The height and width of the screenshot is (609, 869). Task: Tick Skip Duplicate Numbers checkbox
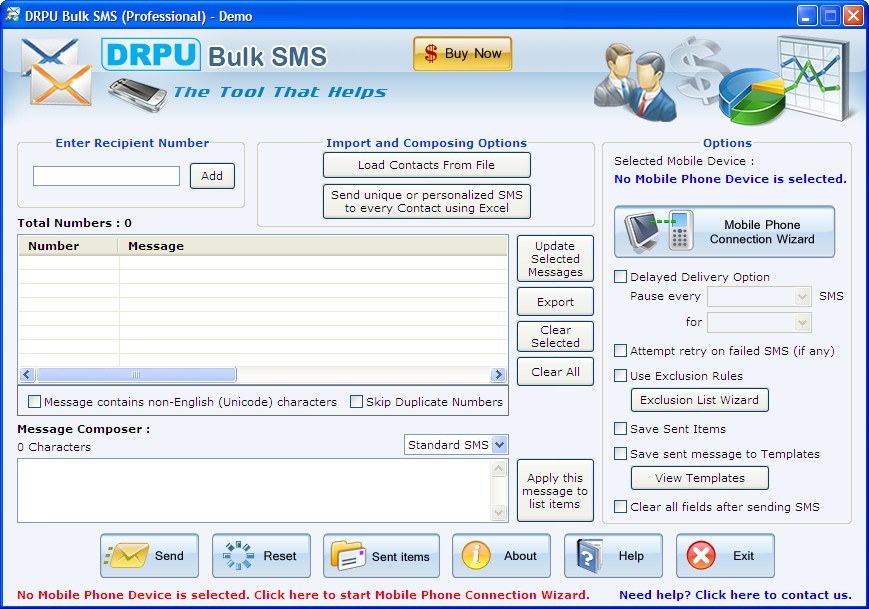tap(357, 402)
